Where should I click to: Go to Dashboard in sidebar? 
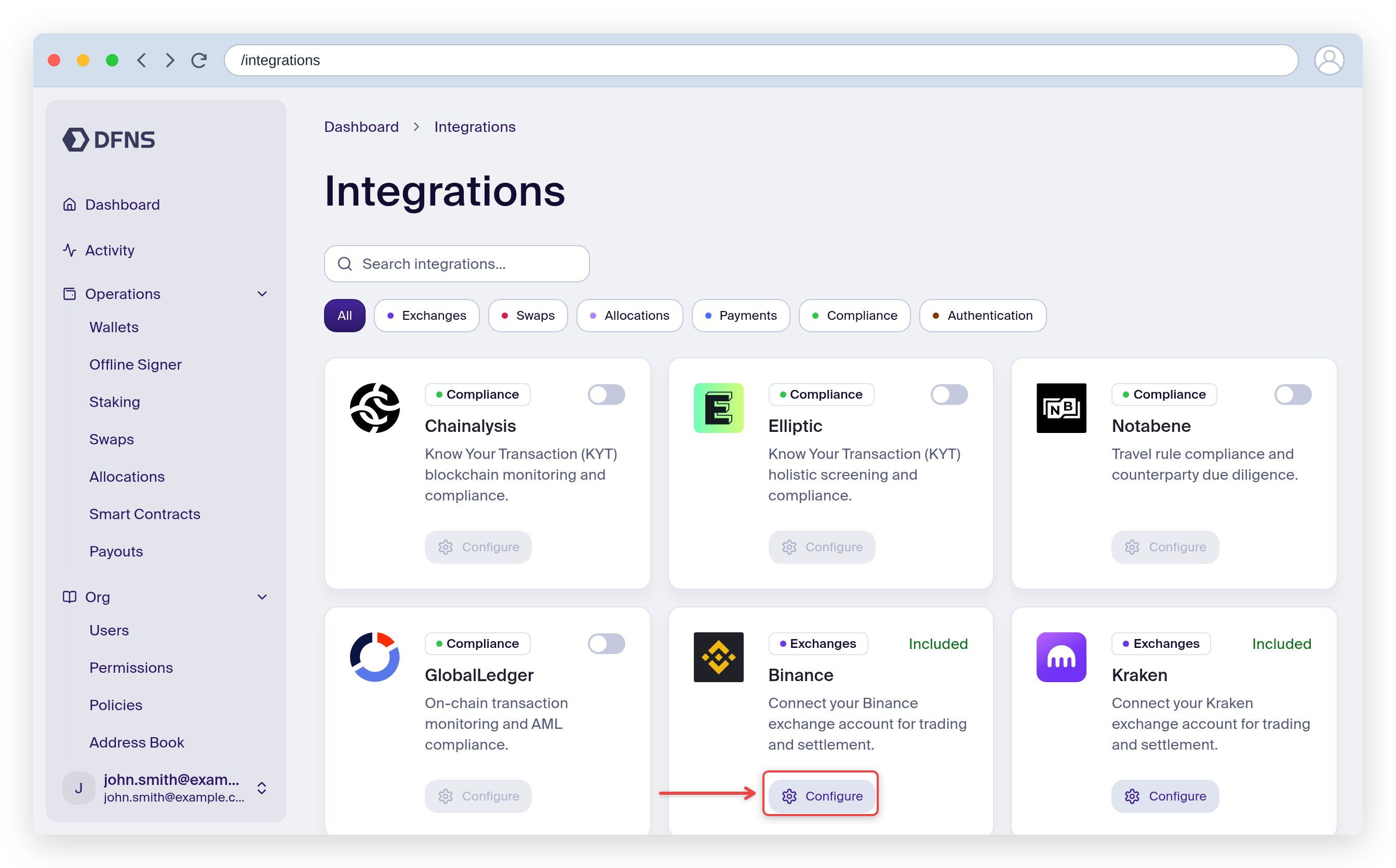pyautogui.click(x=123, y=205)
